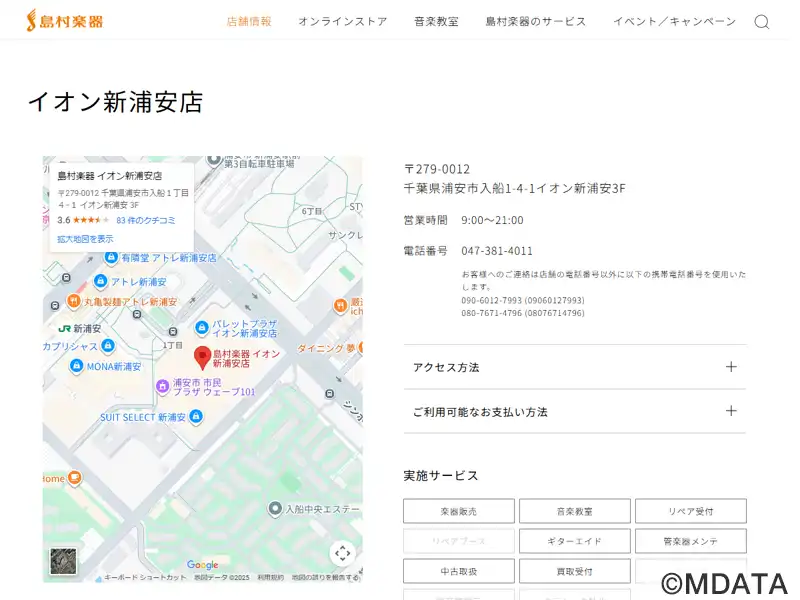
Task: Click the red store location pin on map
Action: 201,357
